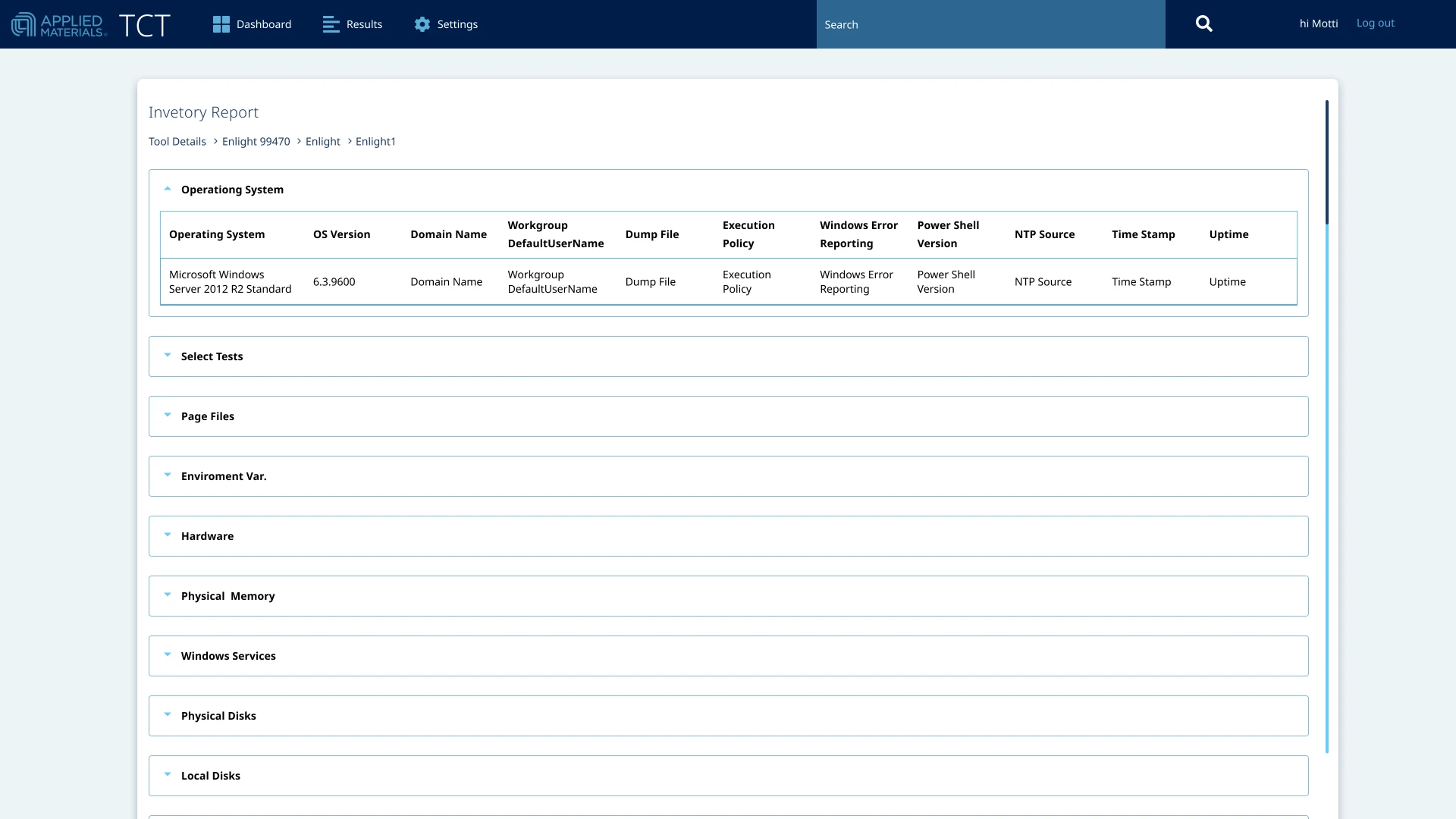Go to Enlight 99470 breadcrumb

coord(256,142)
